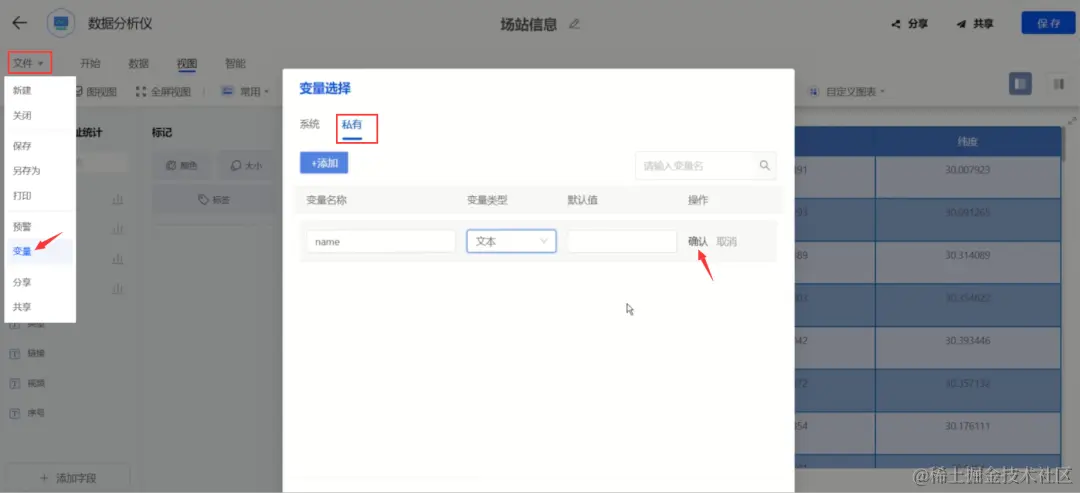Click 确认 to confirm the variable
The height and width of the screenshot is (493, 1080).
tap(698, 242)
